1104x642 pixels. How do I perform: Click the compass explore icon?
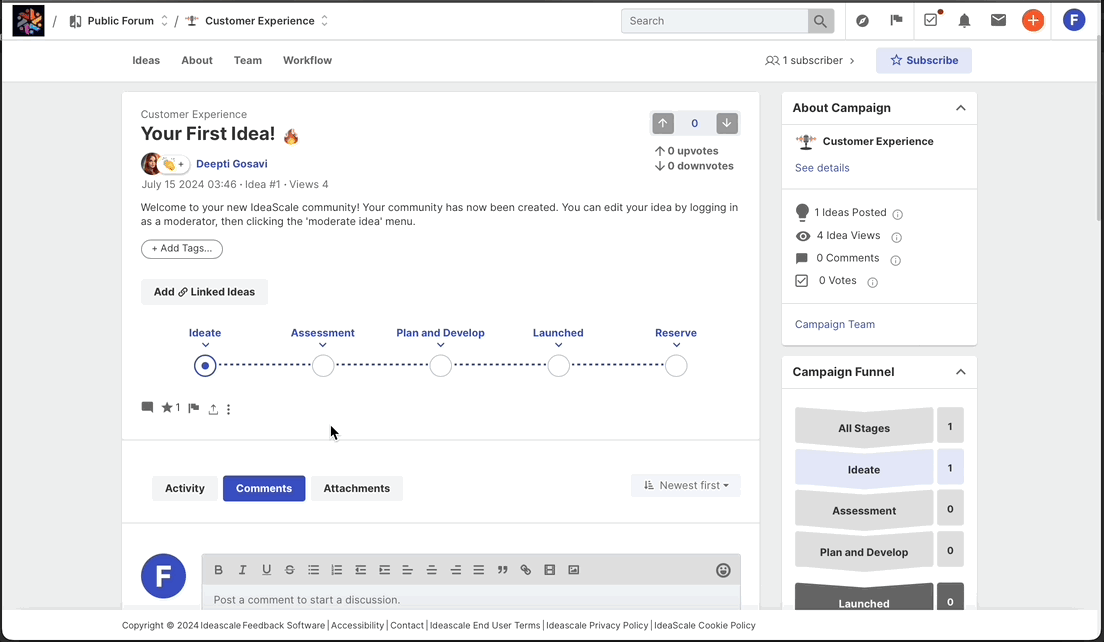862,19
